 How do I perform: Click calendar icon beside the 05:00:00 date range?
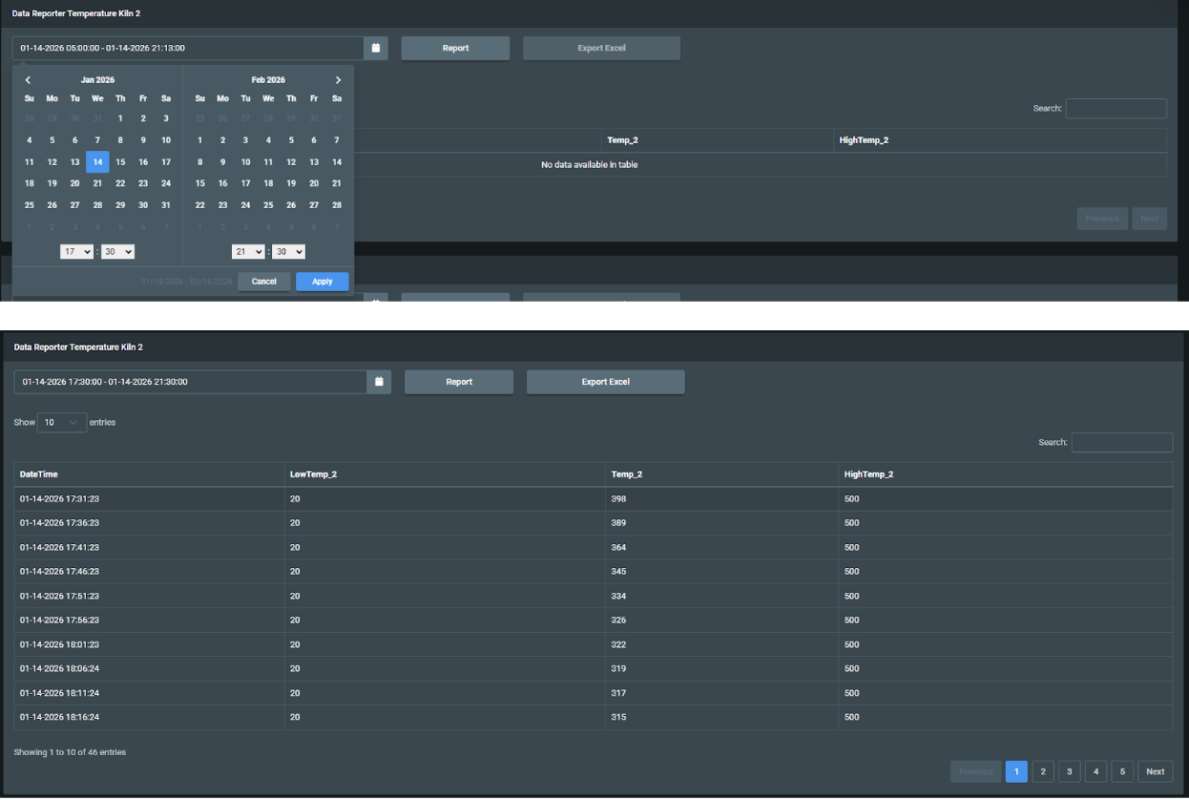[376, 48]
